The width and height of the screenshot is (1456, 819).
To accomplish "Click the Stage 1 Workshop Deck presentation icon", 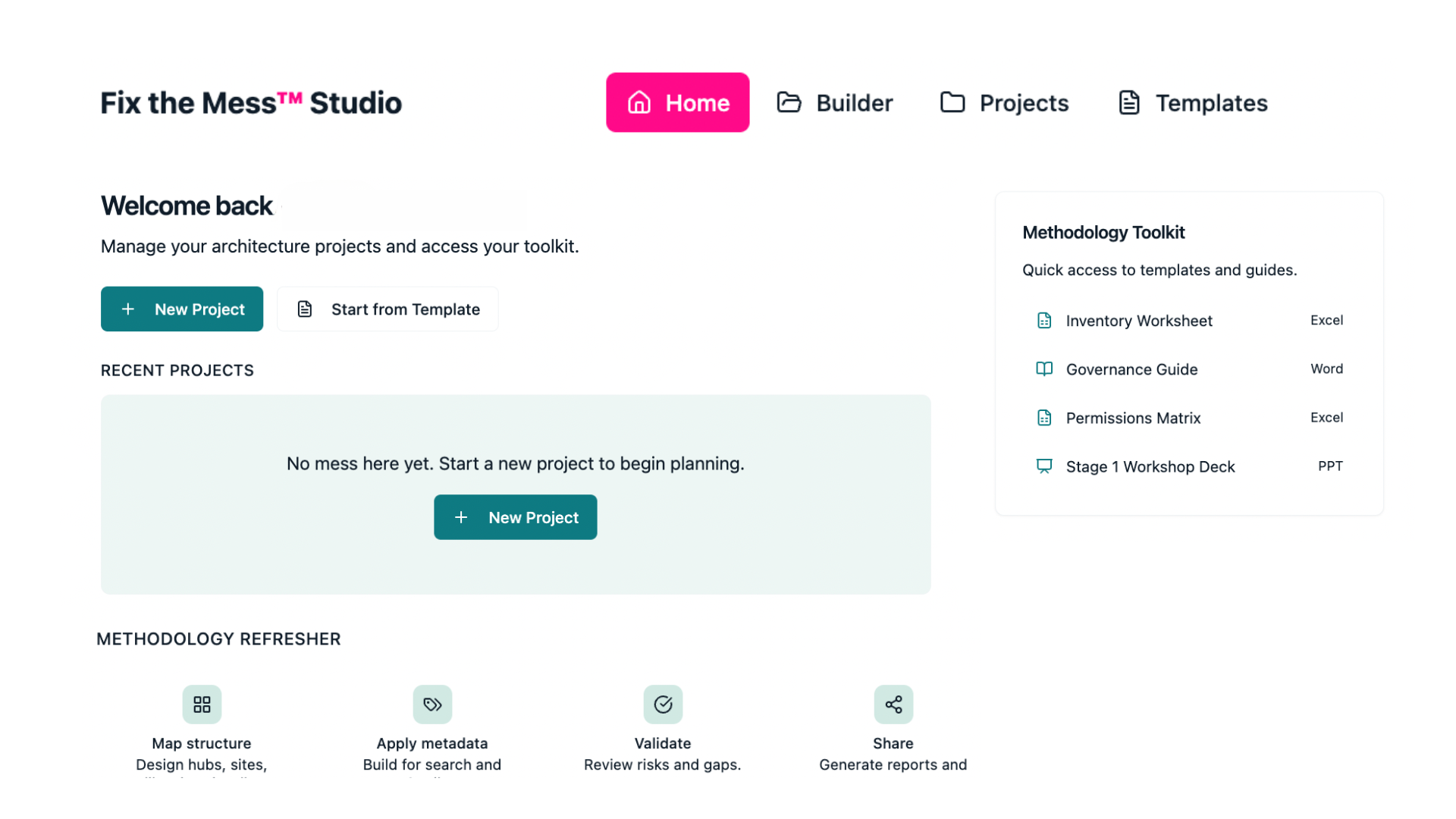I will pos(1044,466).
